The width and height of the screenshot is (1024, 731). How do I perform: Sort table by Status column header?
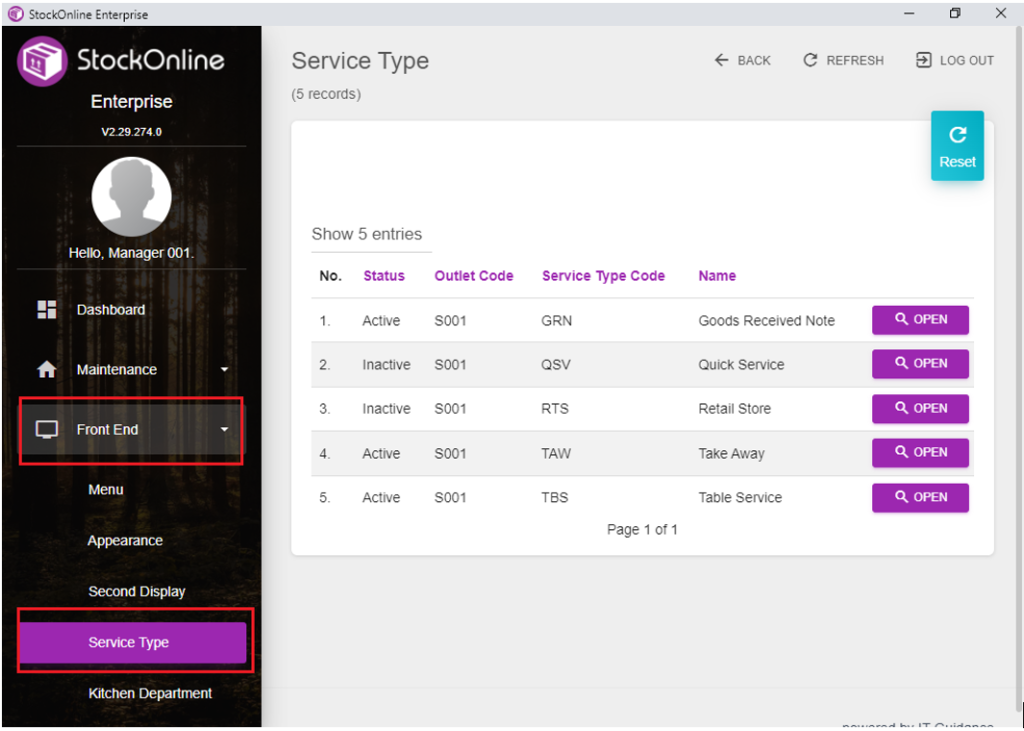384,276
